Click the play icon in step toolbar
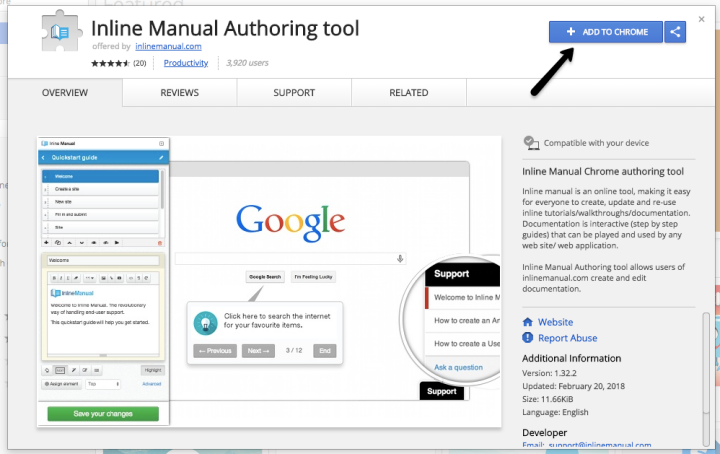The image size is (720, 454). coord(117,242)
